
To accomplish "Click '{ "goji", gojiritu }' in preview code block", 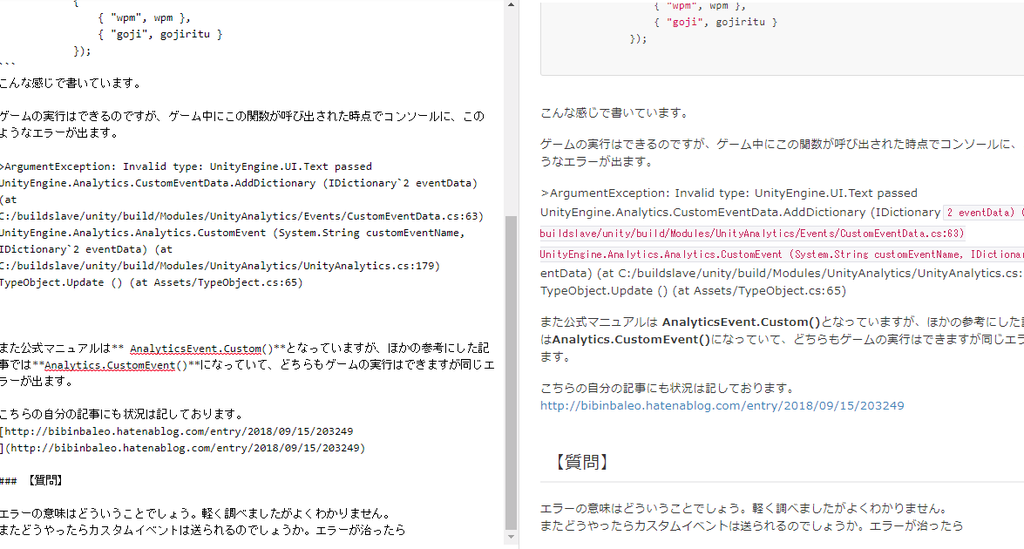I will click(x=715, y=22).
